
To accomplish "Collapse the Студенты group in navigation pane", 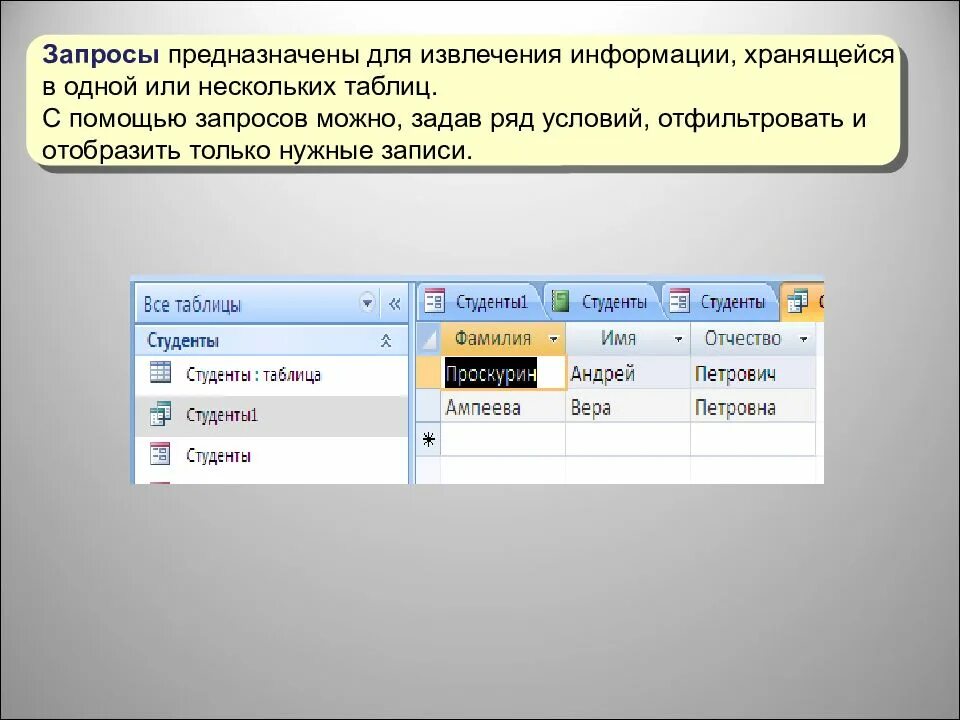I will pos(386,341).
